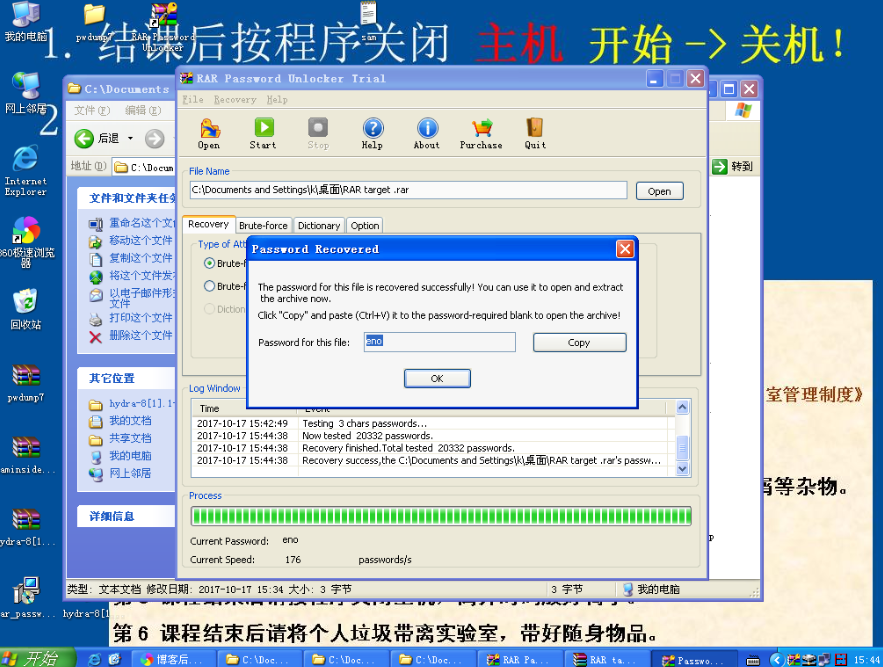Click the Purchase shopping cart icon
Image resolution: width=883 pixels, height=667 pixels.
pos(481,134)
